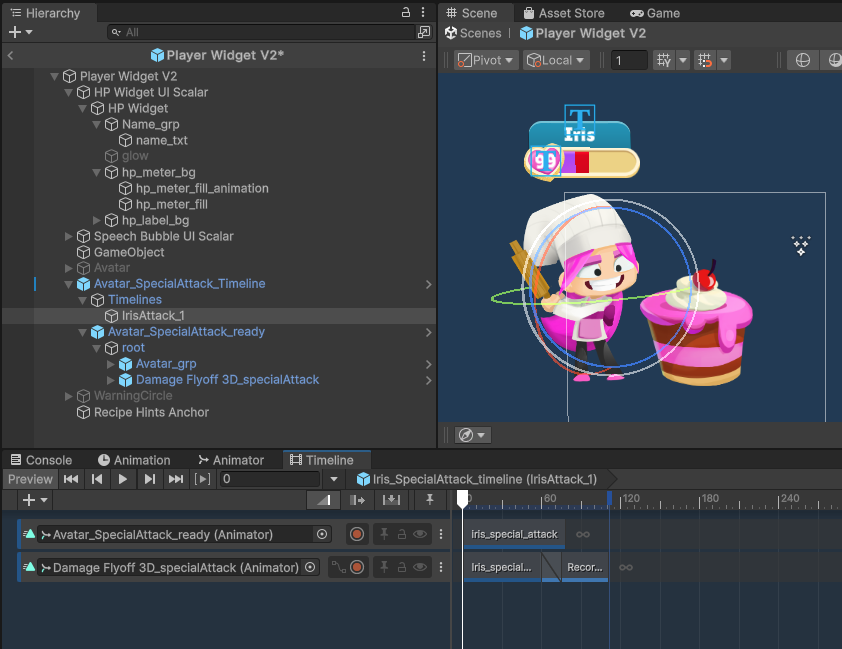Open the Hierarchy add-object plus dropdown

tap(20, 32)
